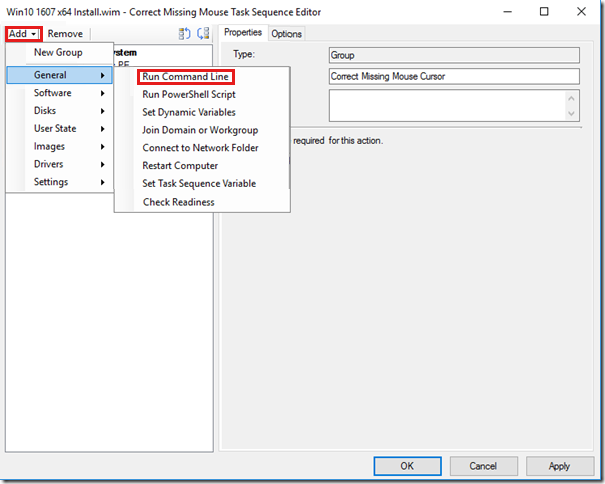Select Set Task Sequence Variable
This screenshot has height=484, width=605.
click(202, 183)
